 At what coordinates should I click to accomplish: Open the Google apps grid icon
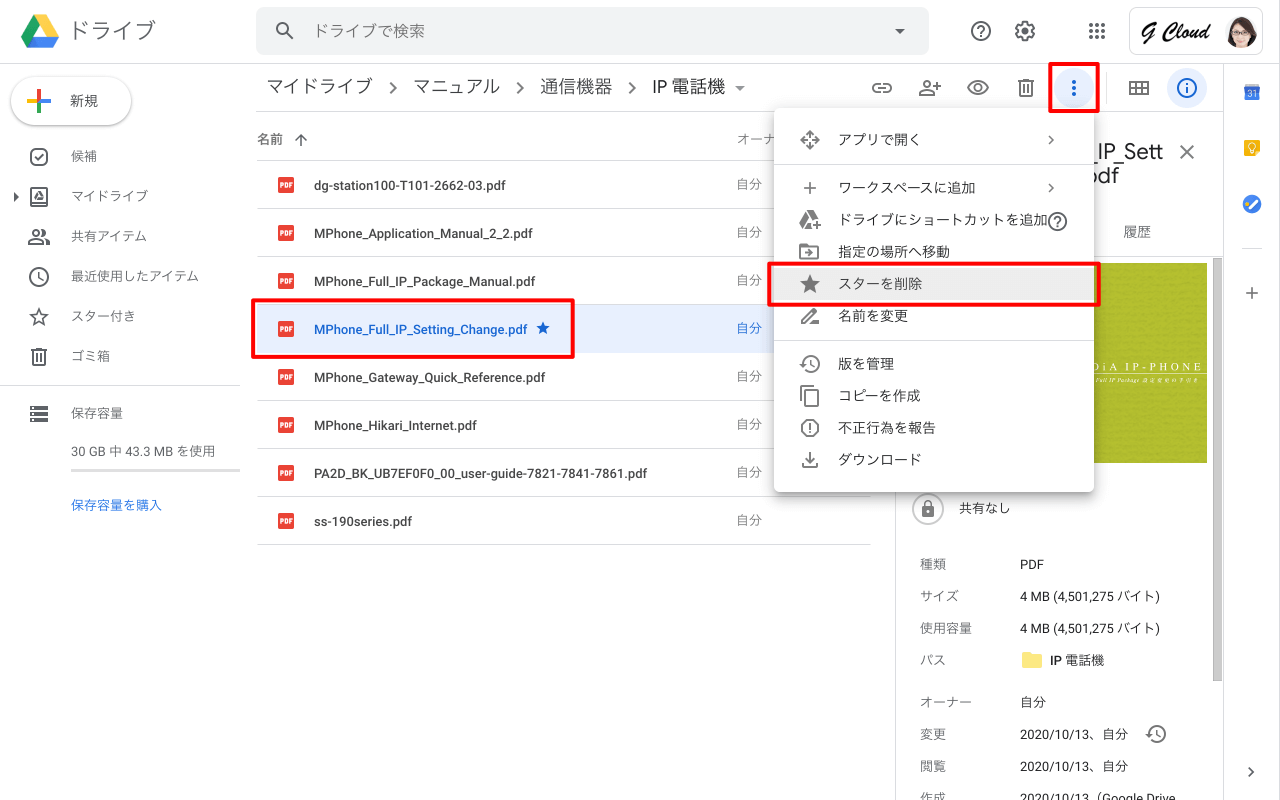[1097, 31]
